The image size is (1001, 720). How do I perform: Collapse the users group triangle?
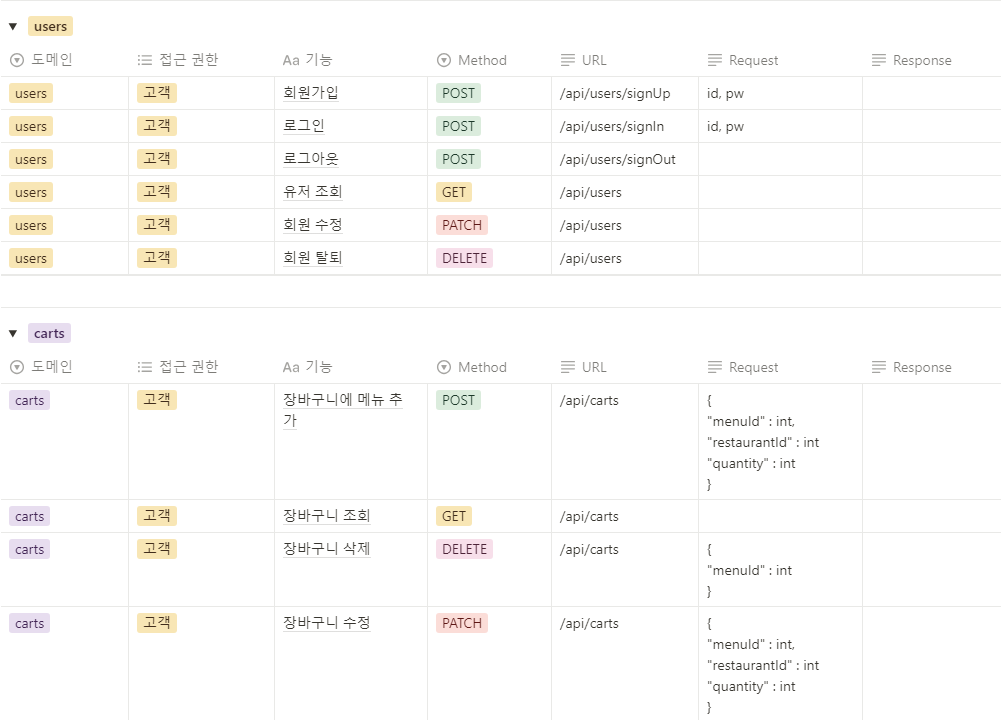pyautogui.click(x=13, y=27)
